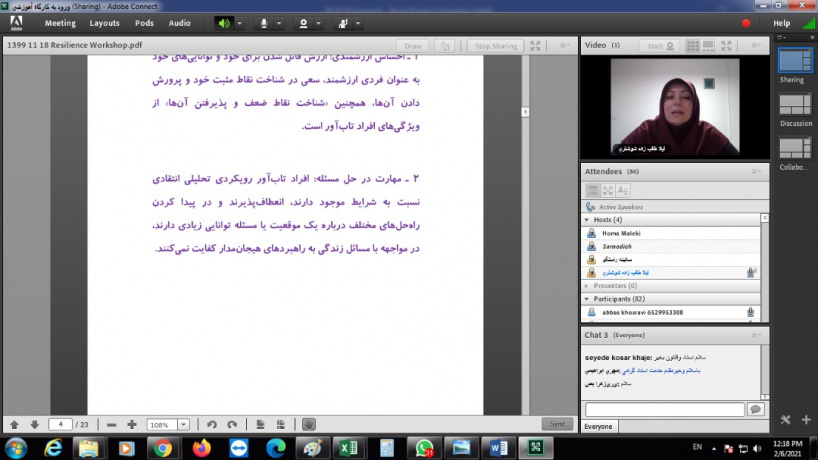Toggle the webcam icon in toolbar
The image size is (818, 460).
(x=303, y=23)
